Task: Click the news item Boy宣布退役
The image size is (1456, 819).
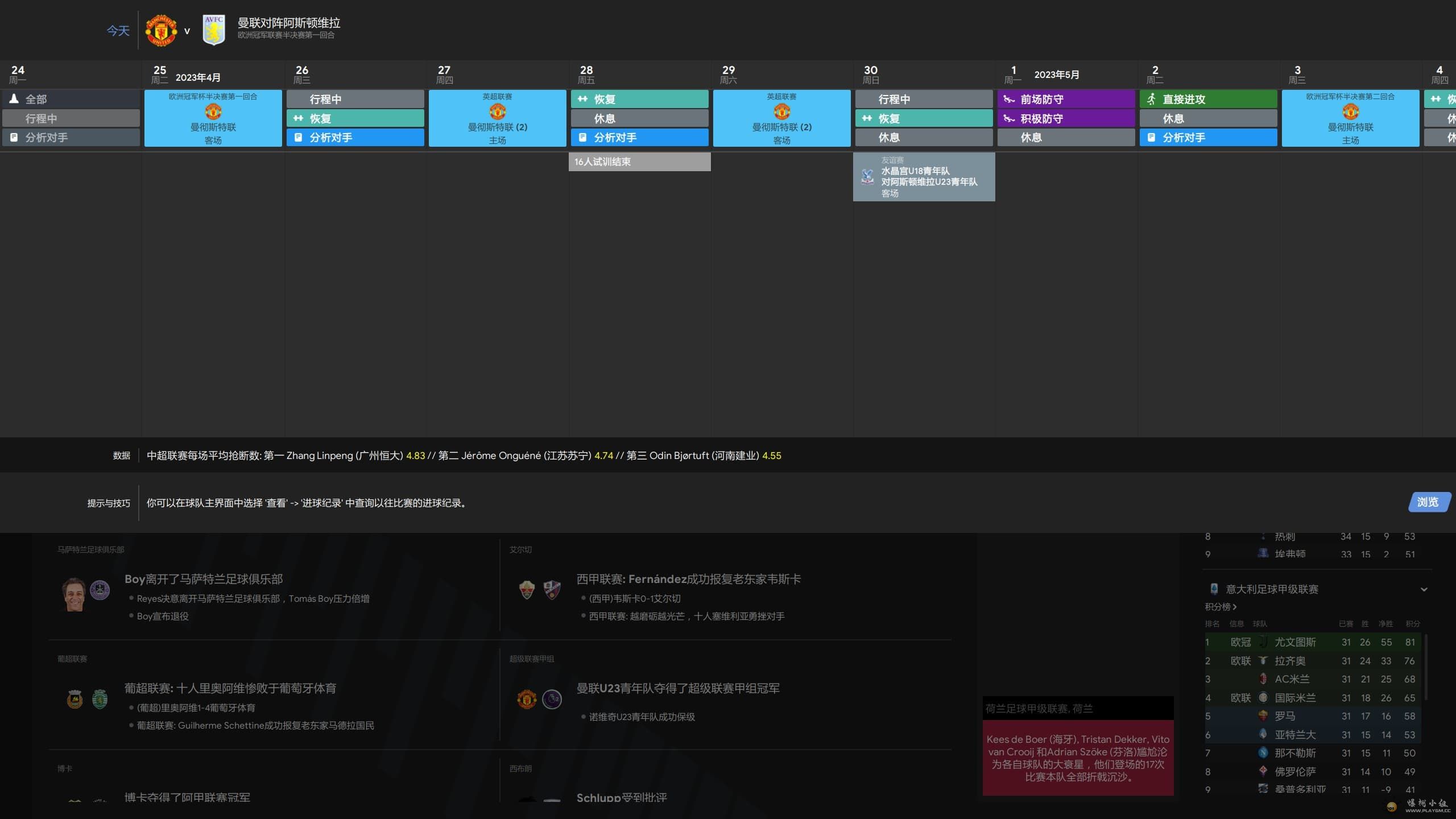Action: [x=163, y=616]
